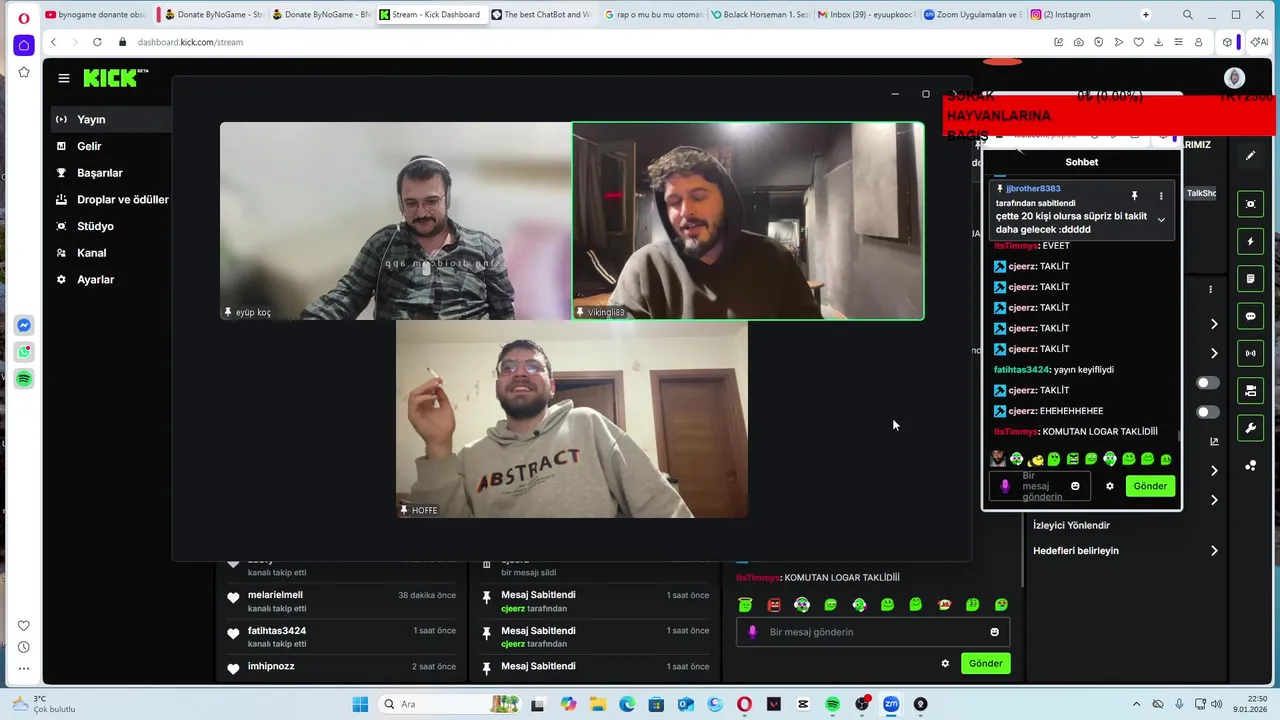Click the first toggle switch behind chat popup
The width and height of the screenshot is (1280, 720).
coord(1208,383)
